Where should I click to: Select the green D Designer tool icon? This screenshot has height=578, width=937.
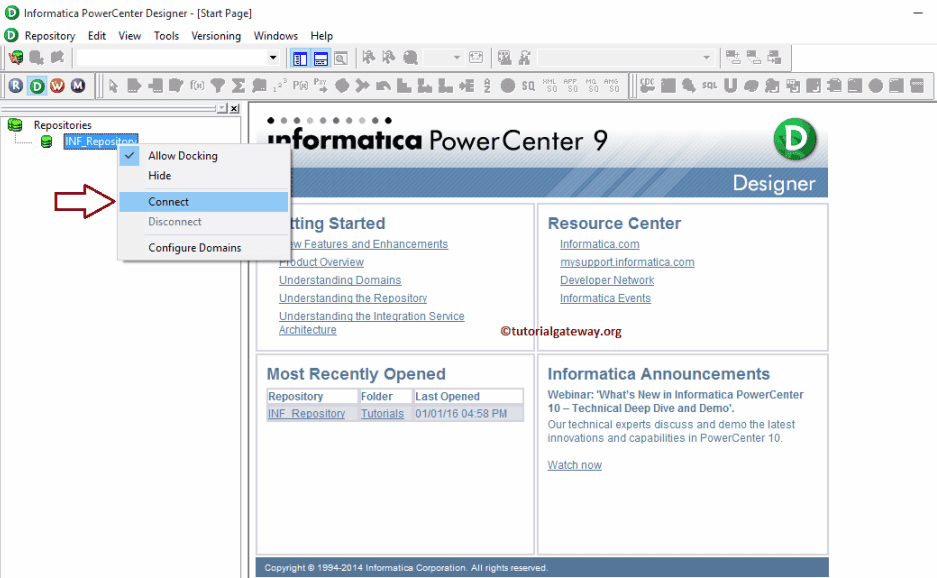[x=37, y=85]
